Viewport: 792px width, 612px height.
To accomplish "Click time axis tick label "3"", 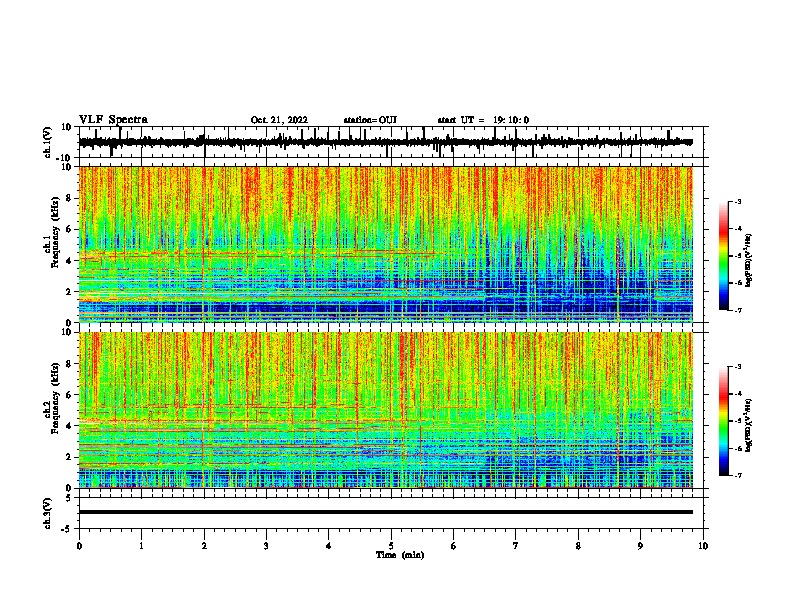I will (266, 546).
